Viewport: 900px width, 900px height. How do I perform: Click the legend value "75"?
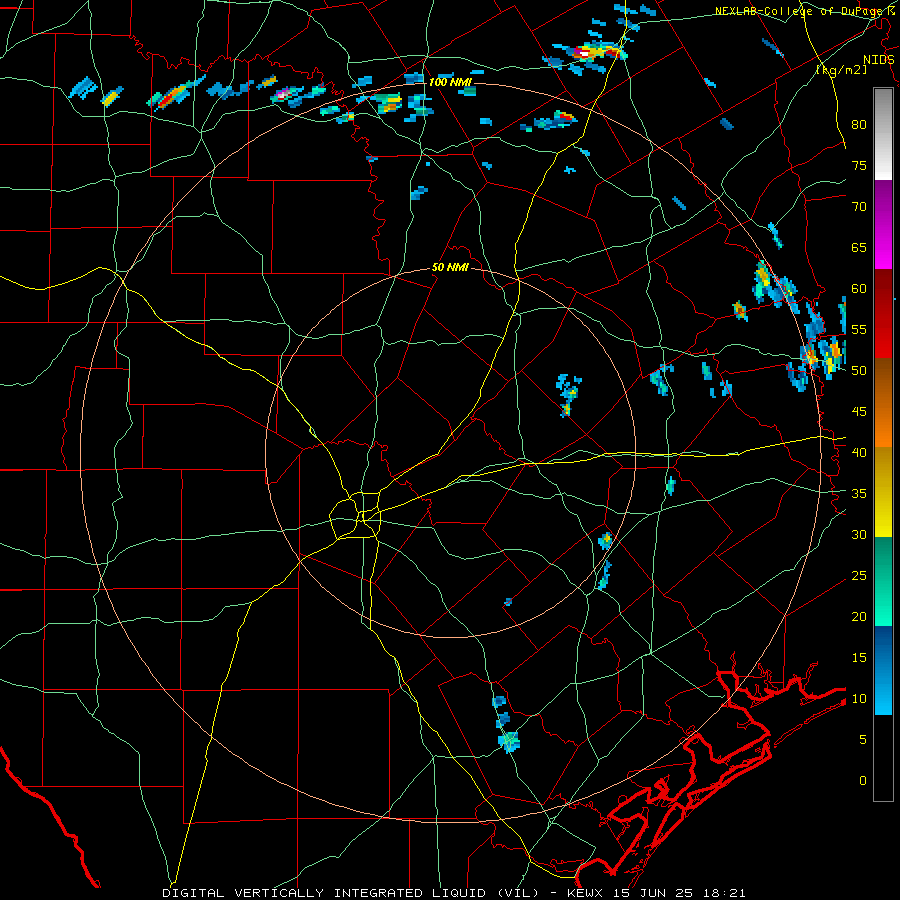coord(859,165)
